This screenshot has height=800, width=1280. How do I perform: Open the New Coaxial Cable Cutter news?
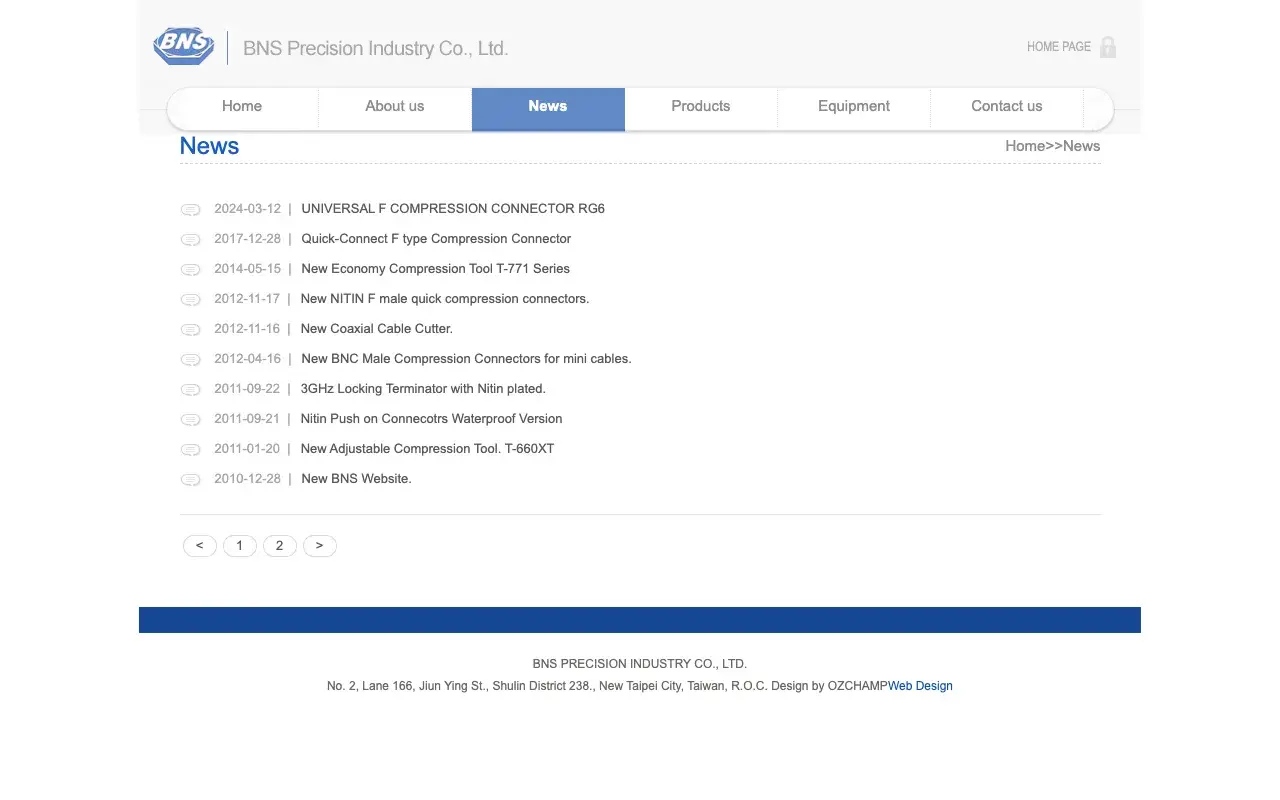pos(377,329)
